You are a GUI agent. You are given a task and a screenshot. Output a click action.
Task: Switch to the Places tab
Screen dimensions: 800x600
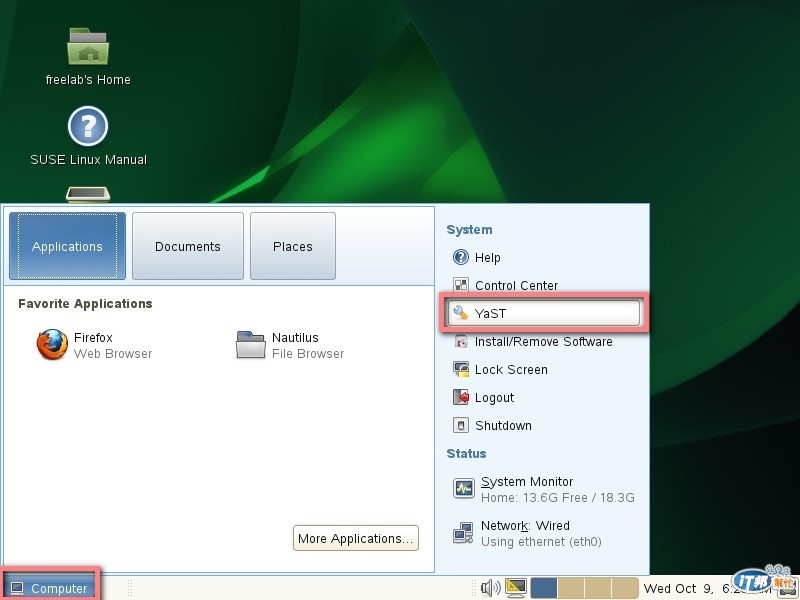tap(293, 246)
